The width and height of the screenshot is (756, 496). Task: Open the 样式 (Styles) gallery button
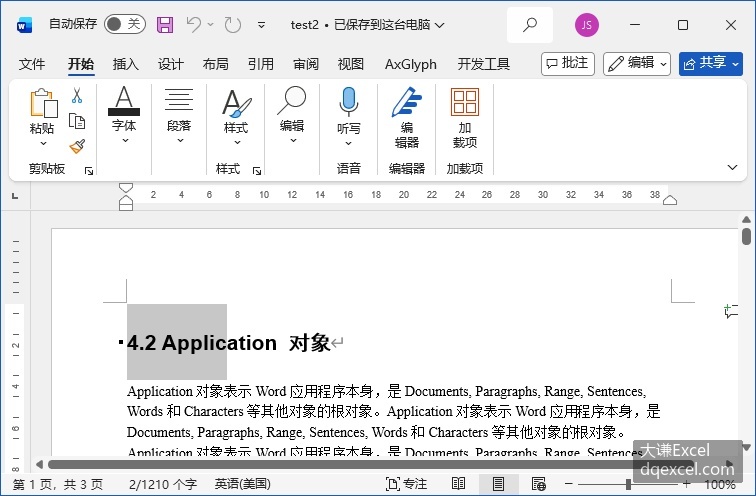click(236, 116)
